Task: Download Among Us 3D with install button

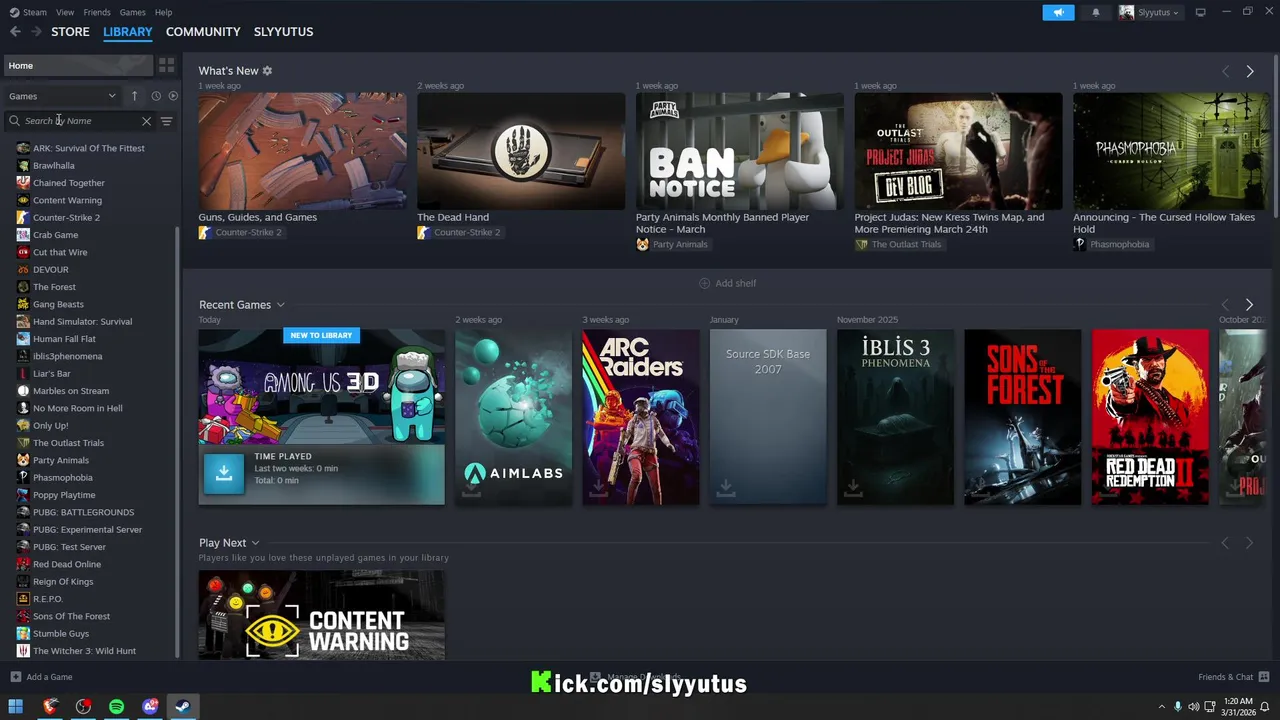Action: [224, 473]
